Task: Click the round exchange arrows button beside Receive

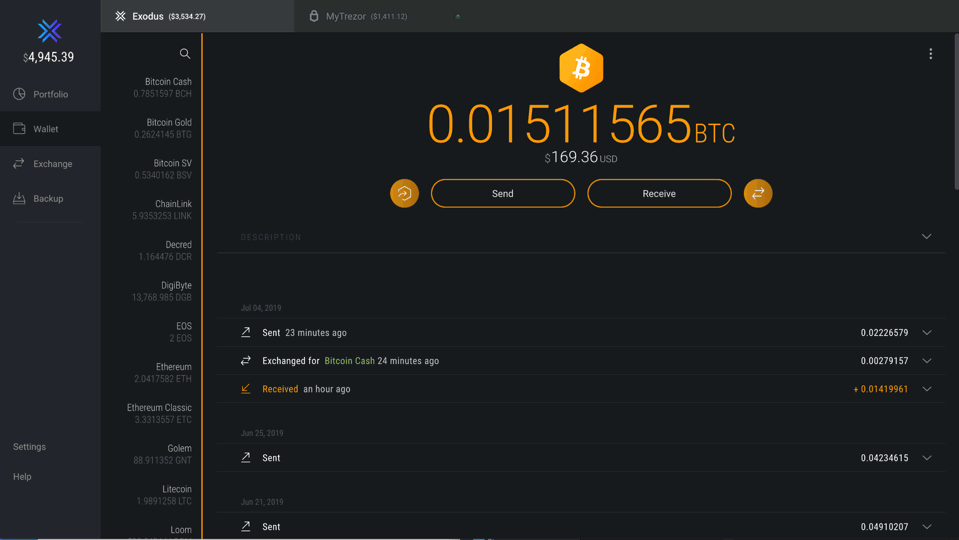Action: pos(758,193)
